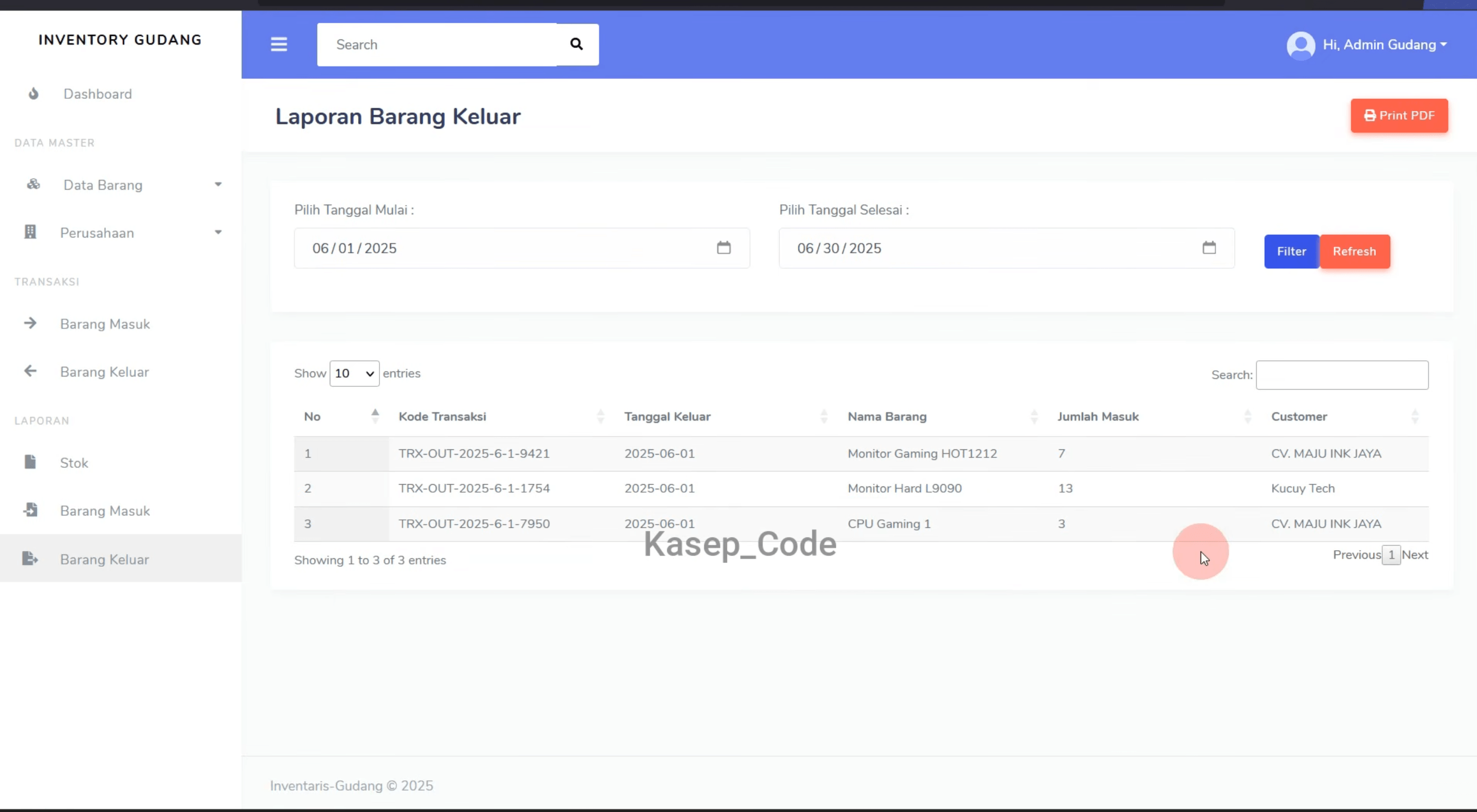
Task: Sort table by No column arrow
Action: coord(375,416)
